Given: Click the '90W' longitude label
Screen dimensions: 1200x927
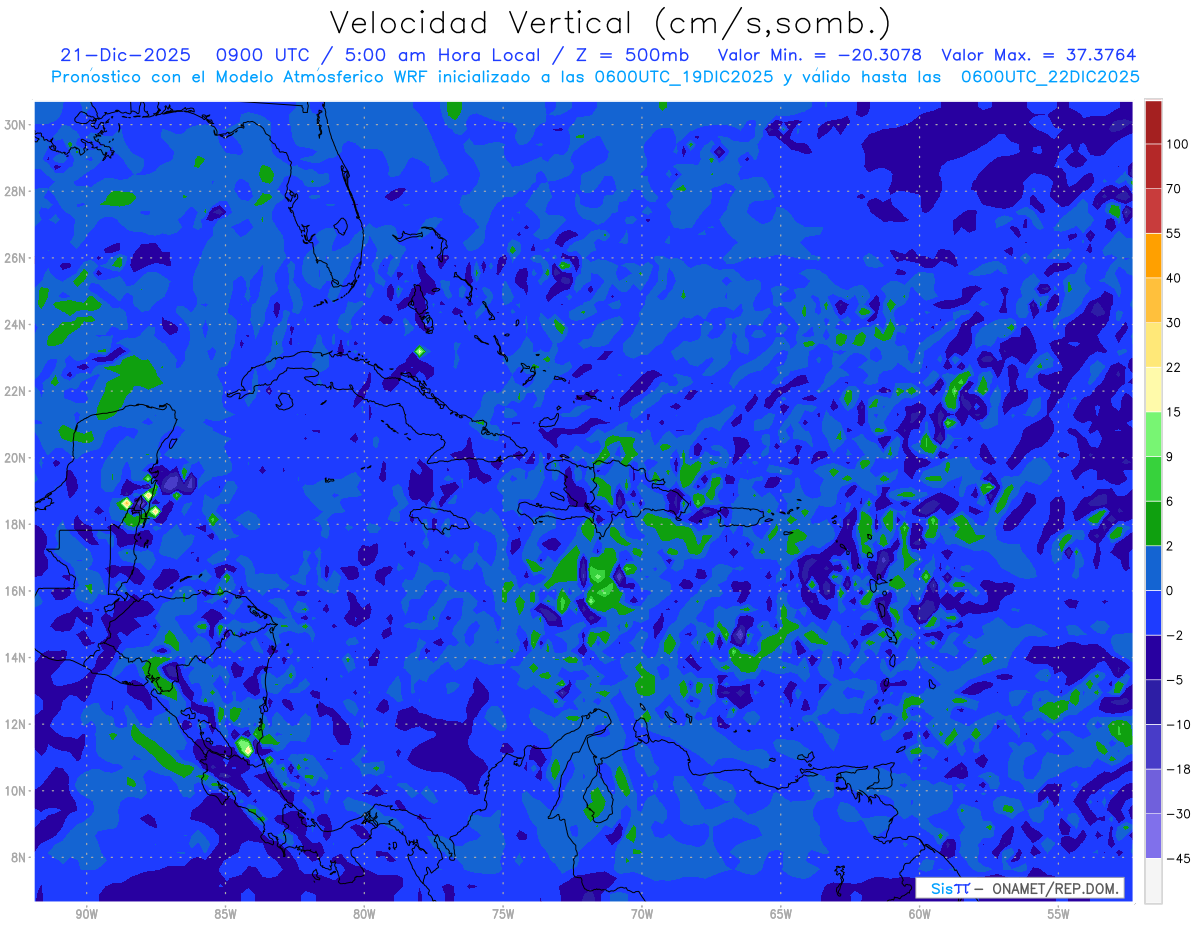Looking at the screenshot, I should point(86,915).
